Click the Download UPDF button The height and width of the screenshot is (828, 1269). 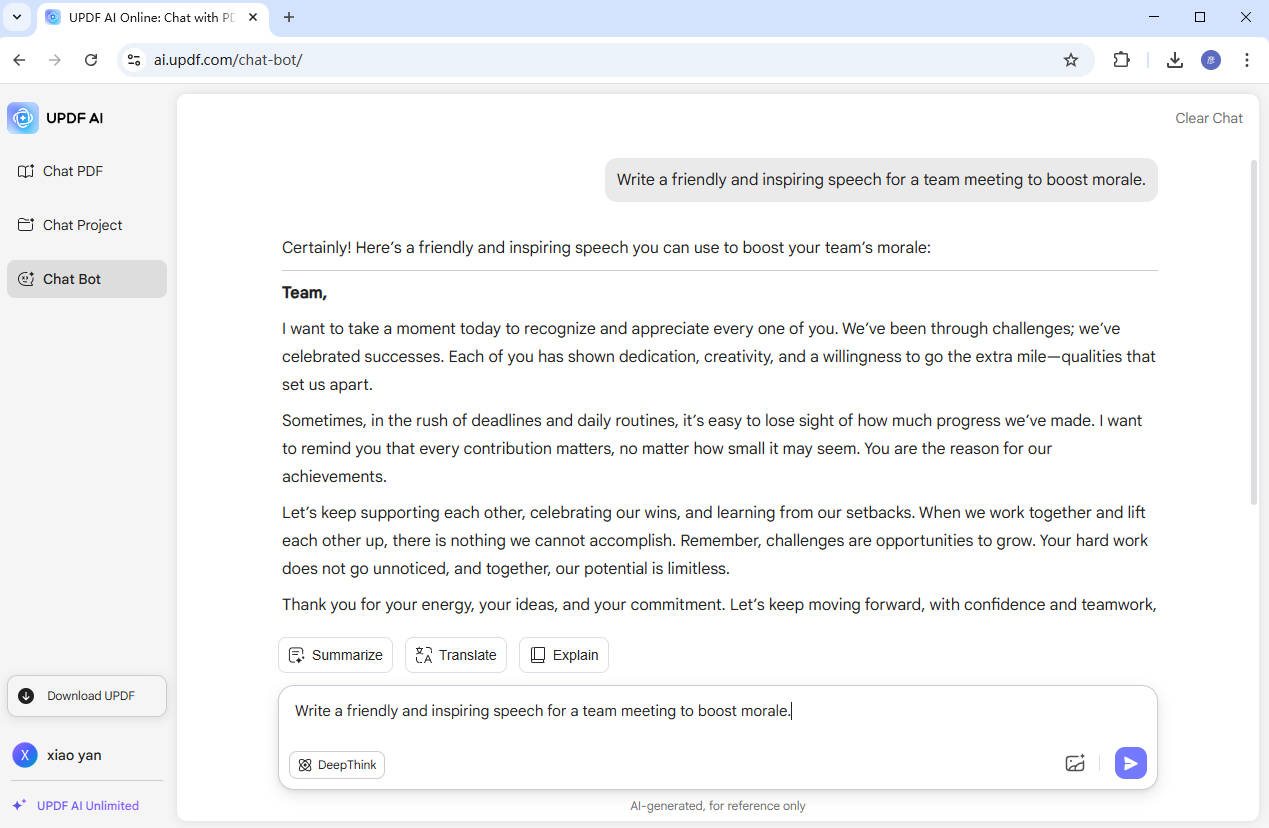tap(87, 696)
